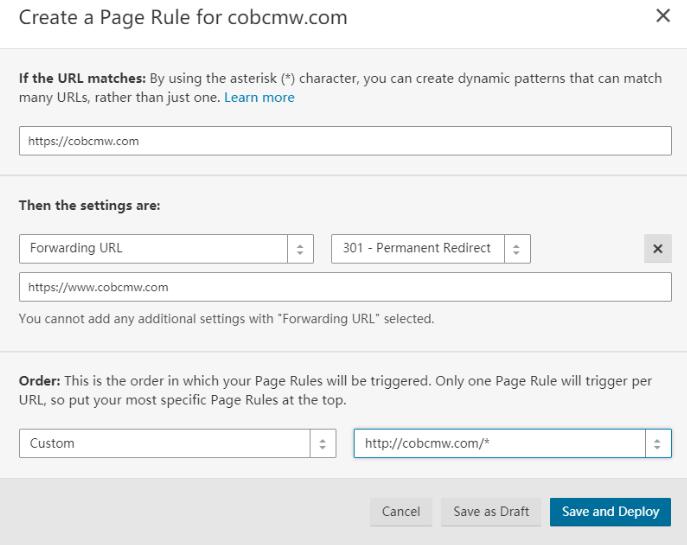Close the Create a Page Rule dialog
The height and width of the screenshot is (545, 687).
(662, 17)
